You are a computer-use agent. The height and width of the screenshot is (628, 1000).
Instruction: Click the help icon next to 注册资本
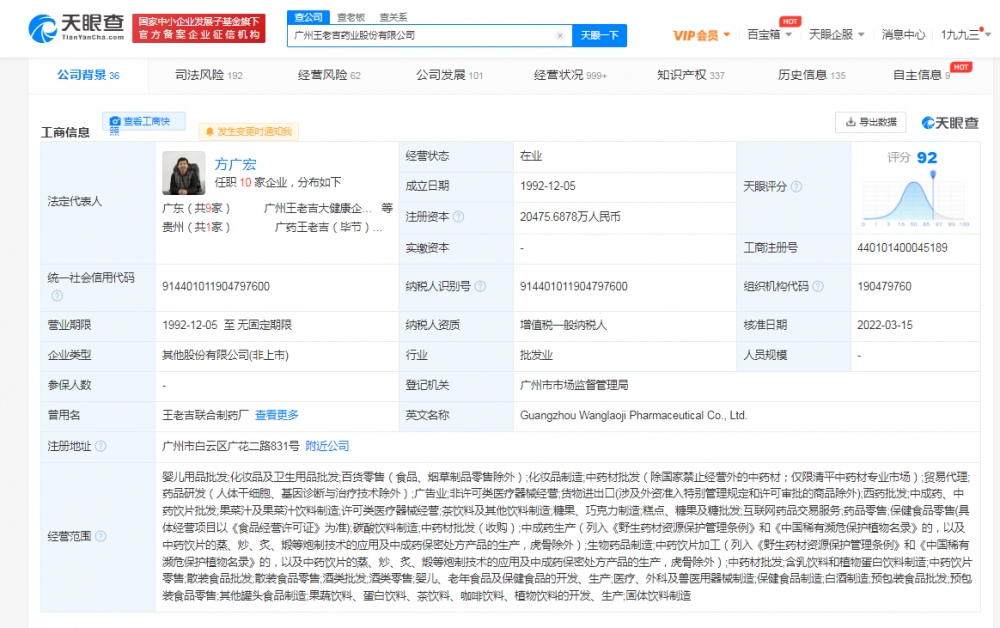click(x=459, y=217)
